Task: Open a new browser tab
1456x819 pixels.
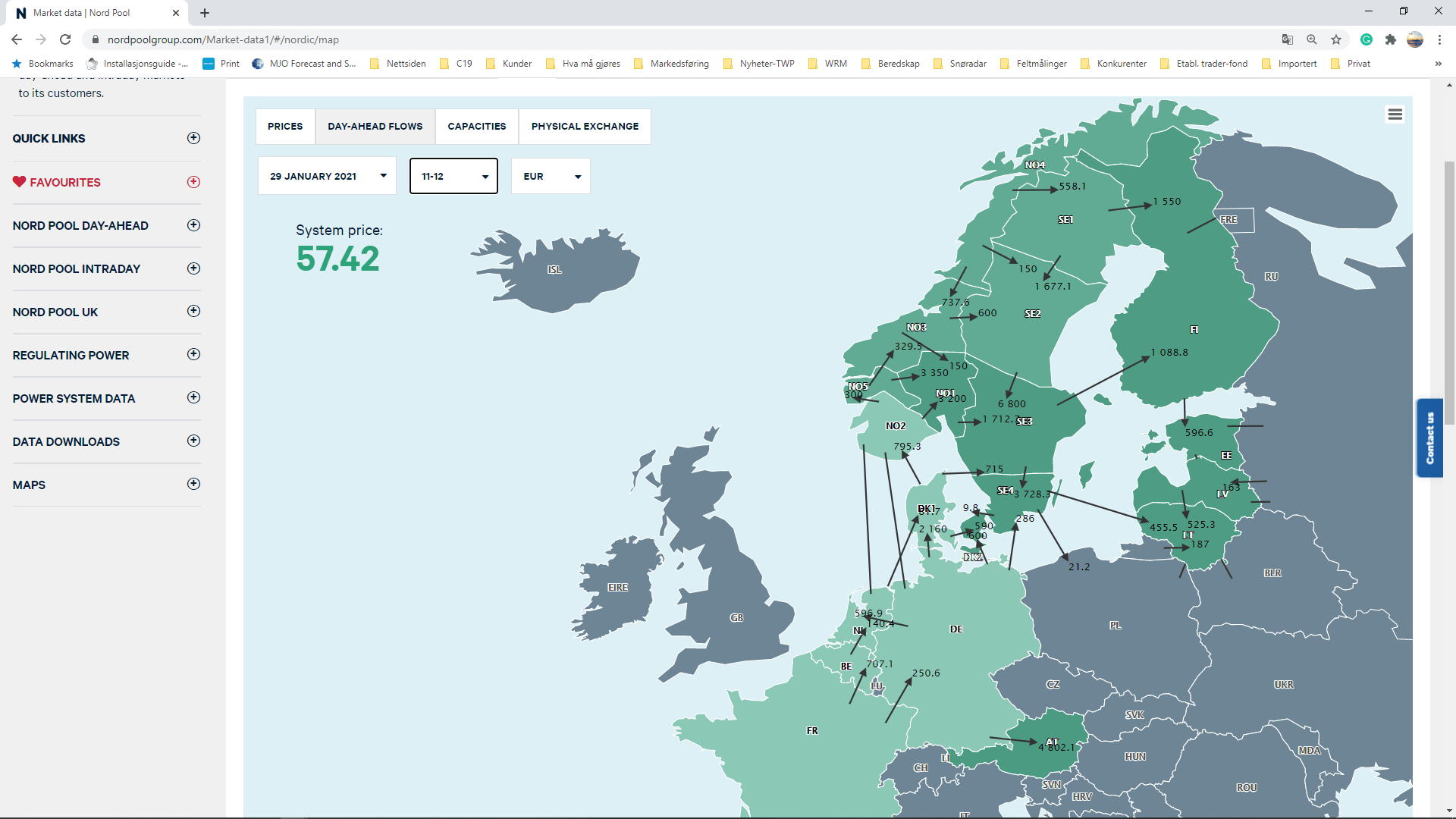Action: [x=205, y=13]
